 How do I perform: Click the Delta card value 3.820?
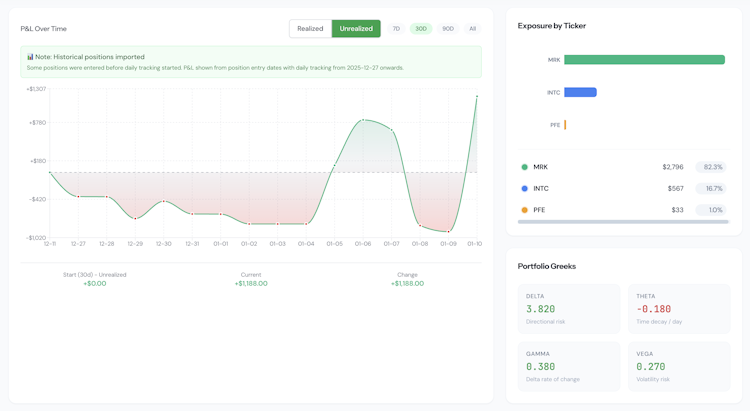(540, 309)
